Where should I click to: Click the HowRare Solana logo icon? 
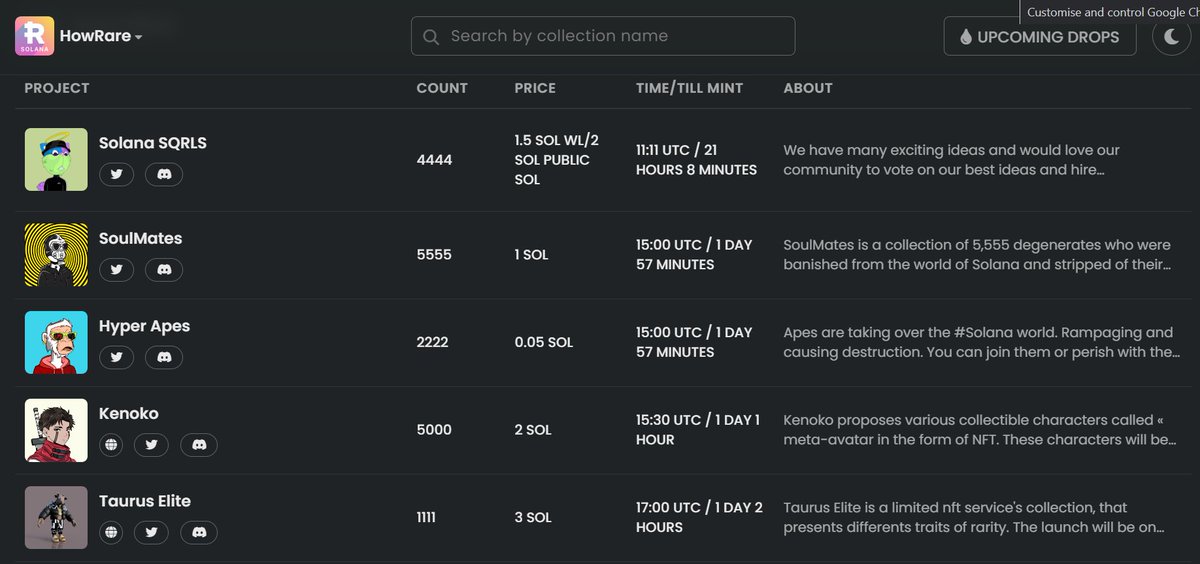(34, 36)
